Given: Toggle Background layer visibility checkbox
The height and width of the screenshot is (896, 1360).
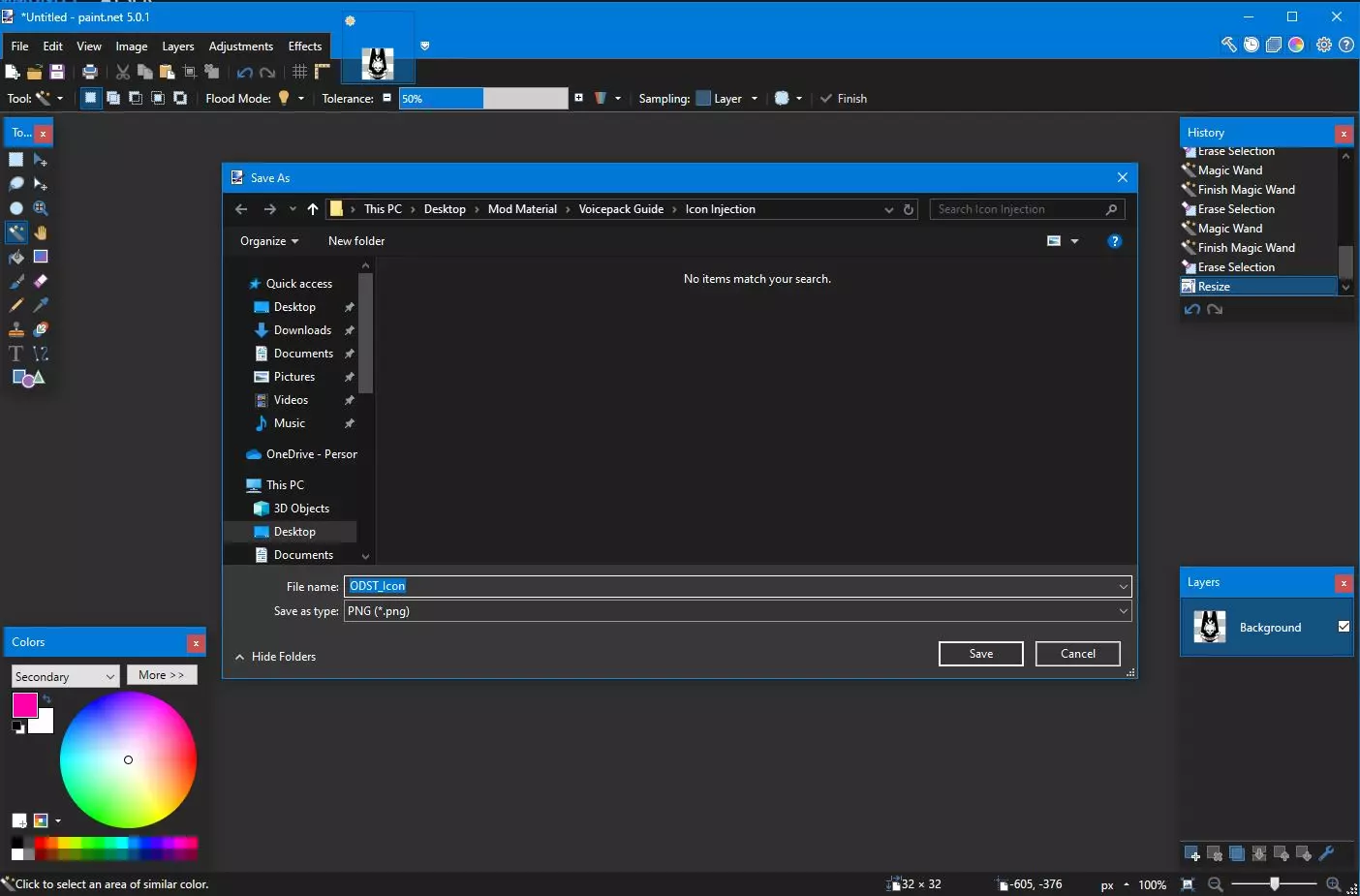Looking at the screenshot, I should (x=1344, y=627).
